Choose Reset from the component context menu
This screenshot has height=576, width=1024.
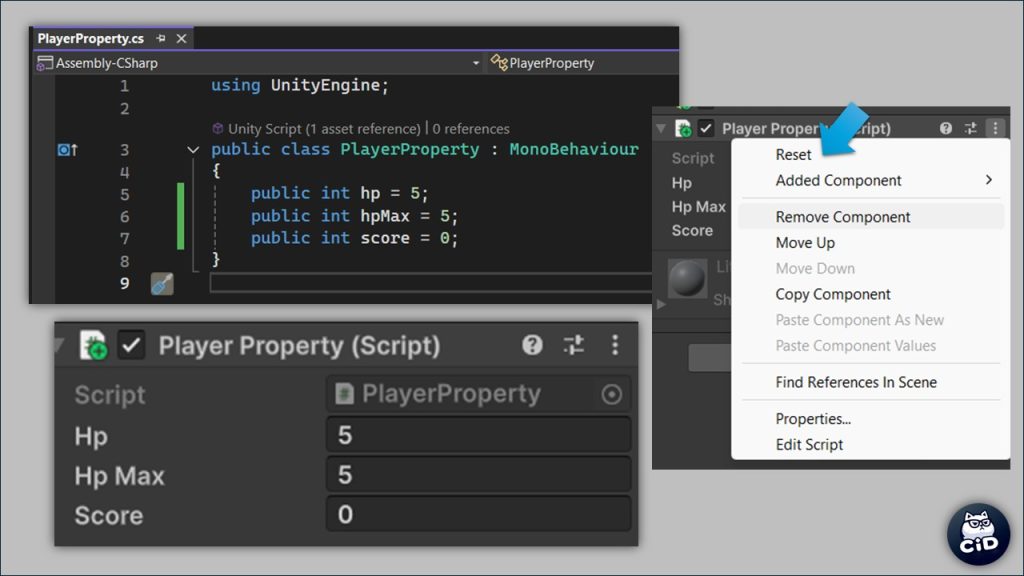pos(794,155)
